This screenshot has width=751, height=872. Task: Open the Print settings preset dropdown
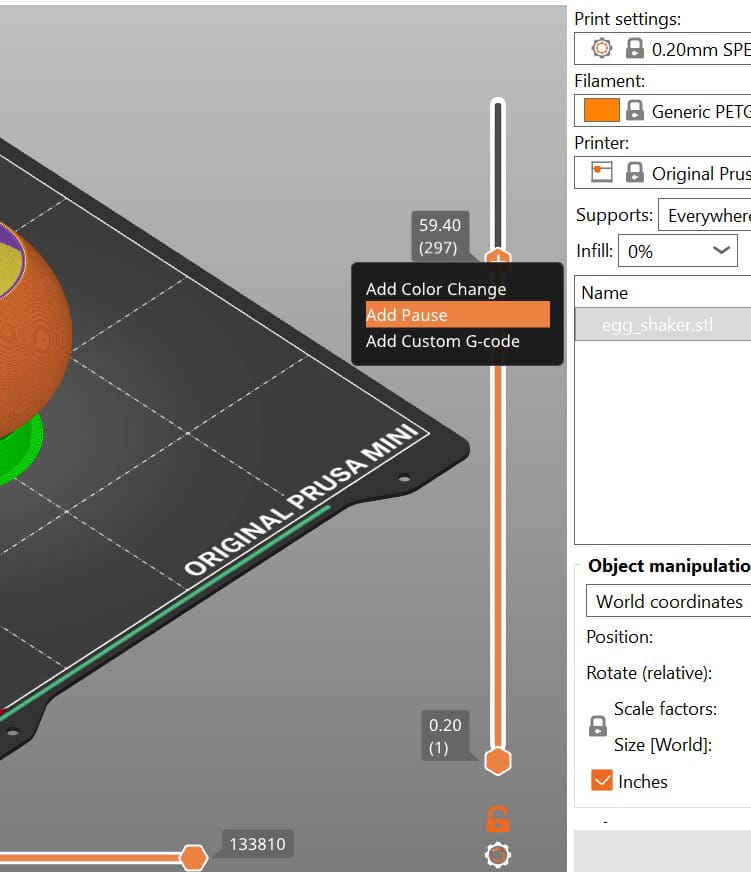click(663, 48)
